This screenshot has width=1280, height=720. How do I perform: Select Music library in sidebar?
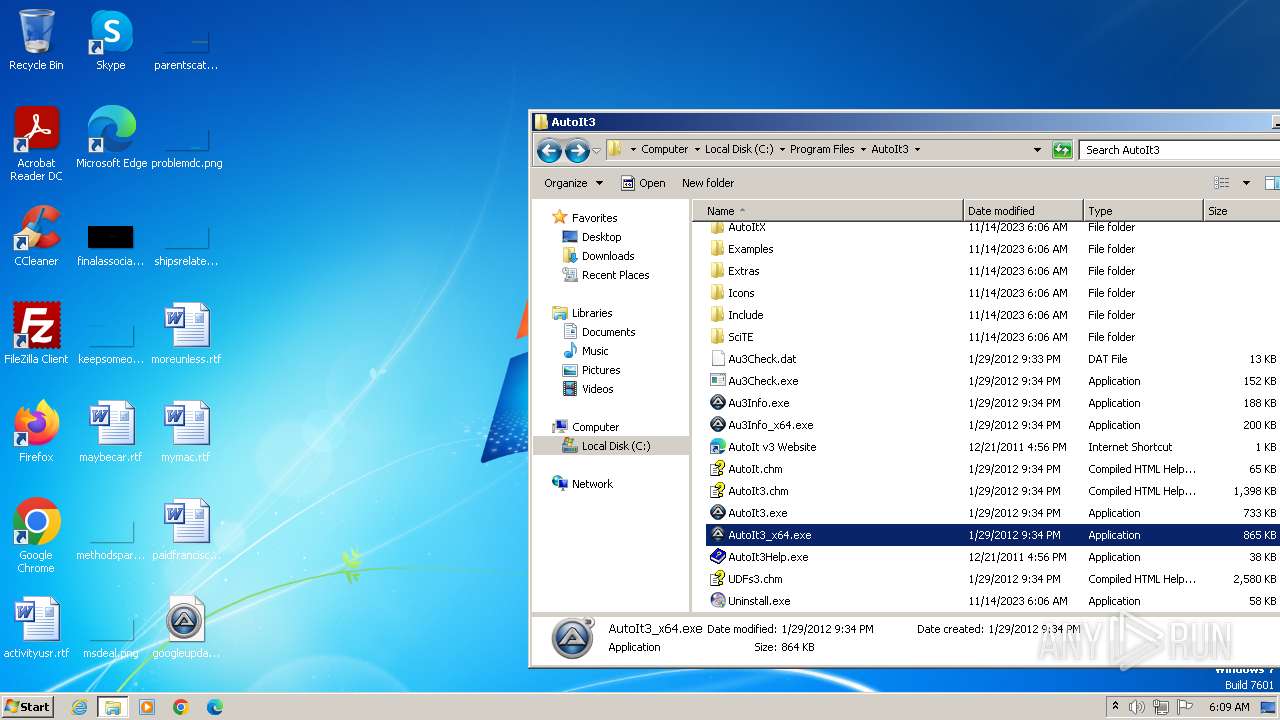[x=585, y=351]
